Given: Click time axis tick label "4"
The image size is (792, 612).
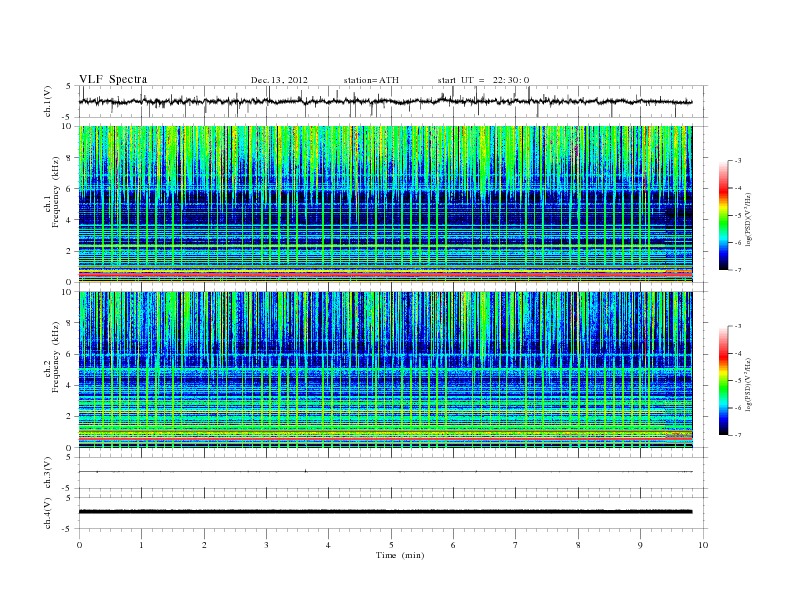Looking at the screenshot, I should tap(328, 545).
